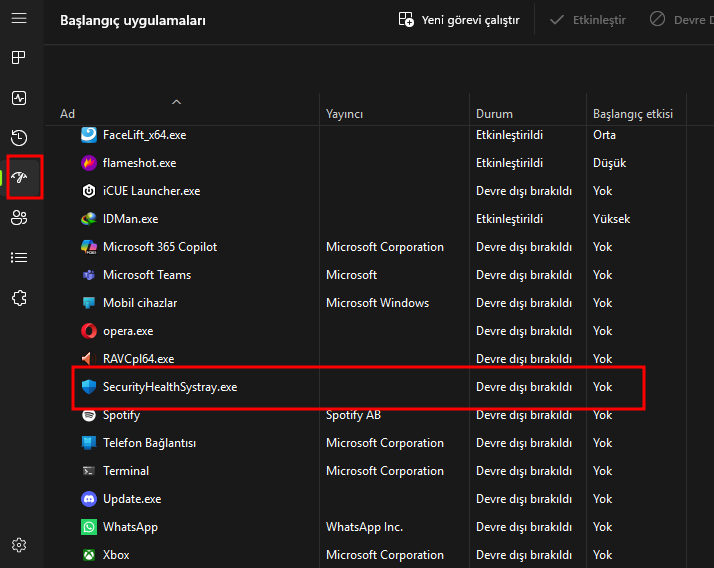Click Başlangıç uygulamaları page title

click(x=133, y=20)
